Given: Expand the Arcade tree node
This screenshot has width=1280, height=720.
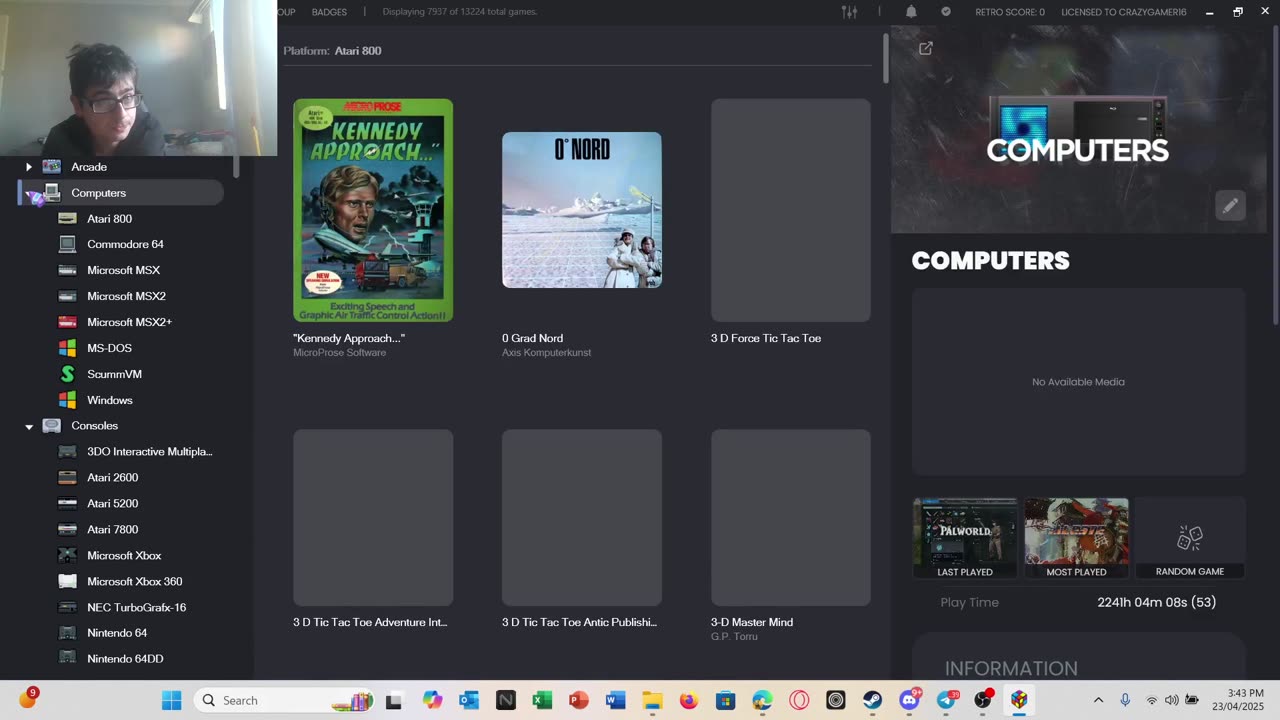Looking at the screenshot, I should click(x=29, y=167).
